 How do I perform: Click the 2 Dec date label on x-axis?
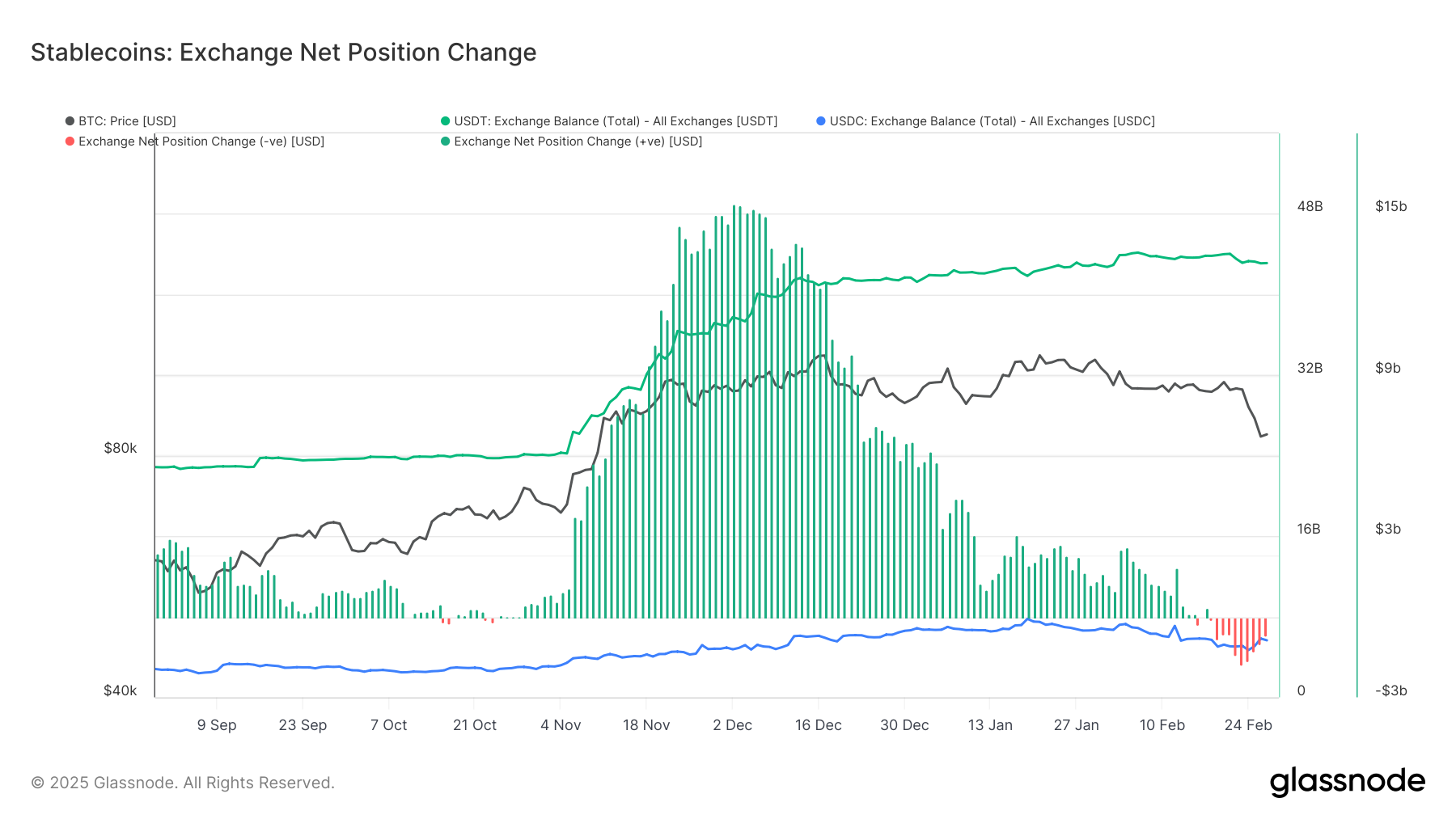(x=732, y=725)
